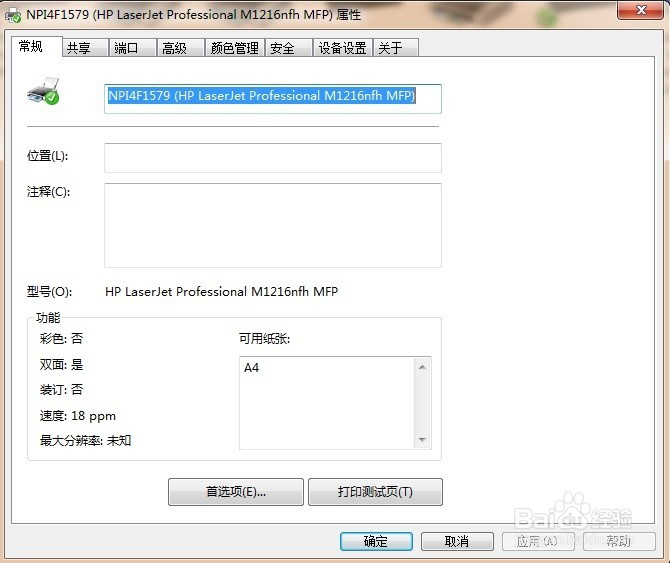Click the 最大分辨率: 未知 text
This screenshot has width=670, height=563.
[x=85, y=440]
